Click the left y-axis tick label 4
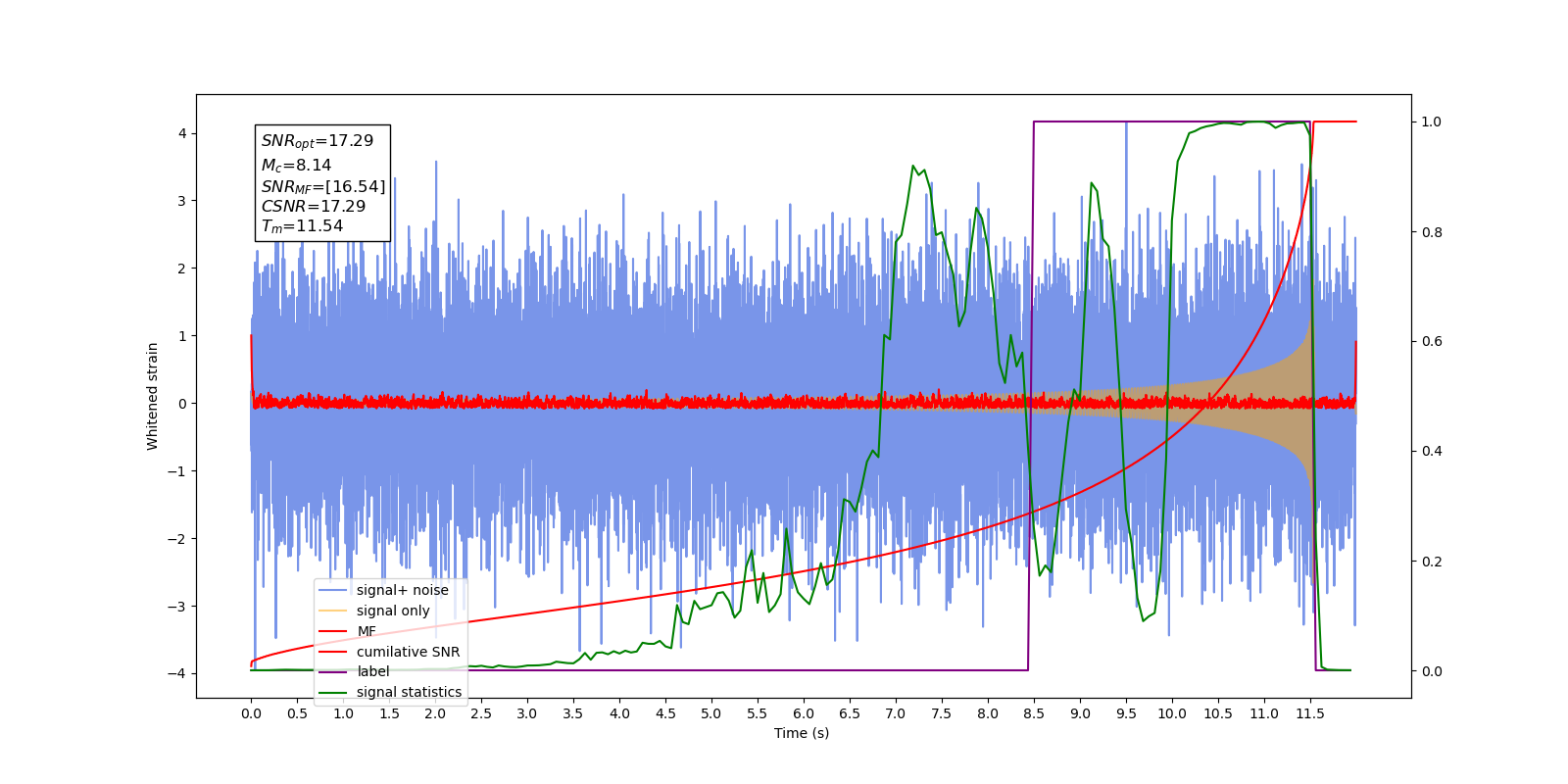Image resolution: width=1568 pixels, height=784 pixels. tap(182, 133)
